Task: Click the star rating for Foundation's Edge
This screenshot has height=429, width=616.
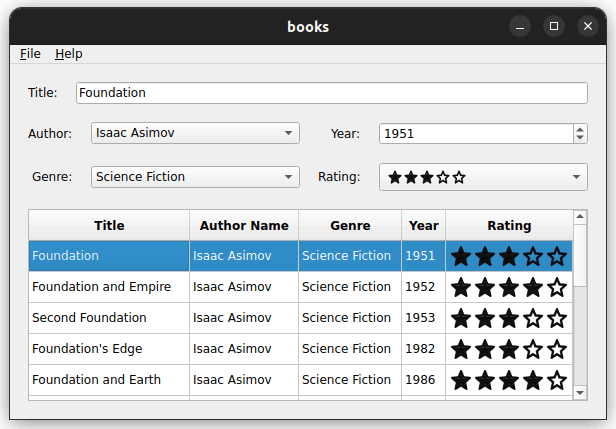Action: click(x=508, y=349)
